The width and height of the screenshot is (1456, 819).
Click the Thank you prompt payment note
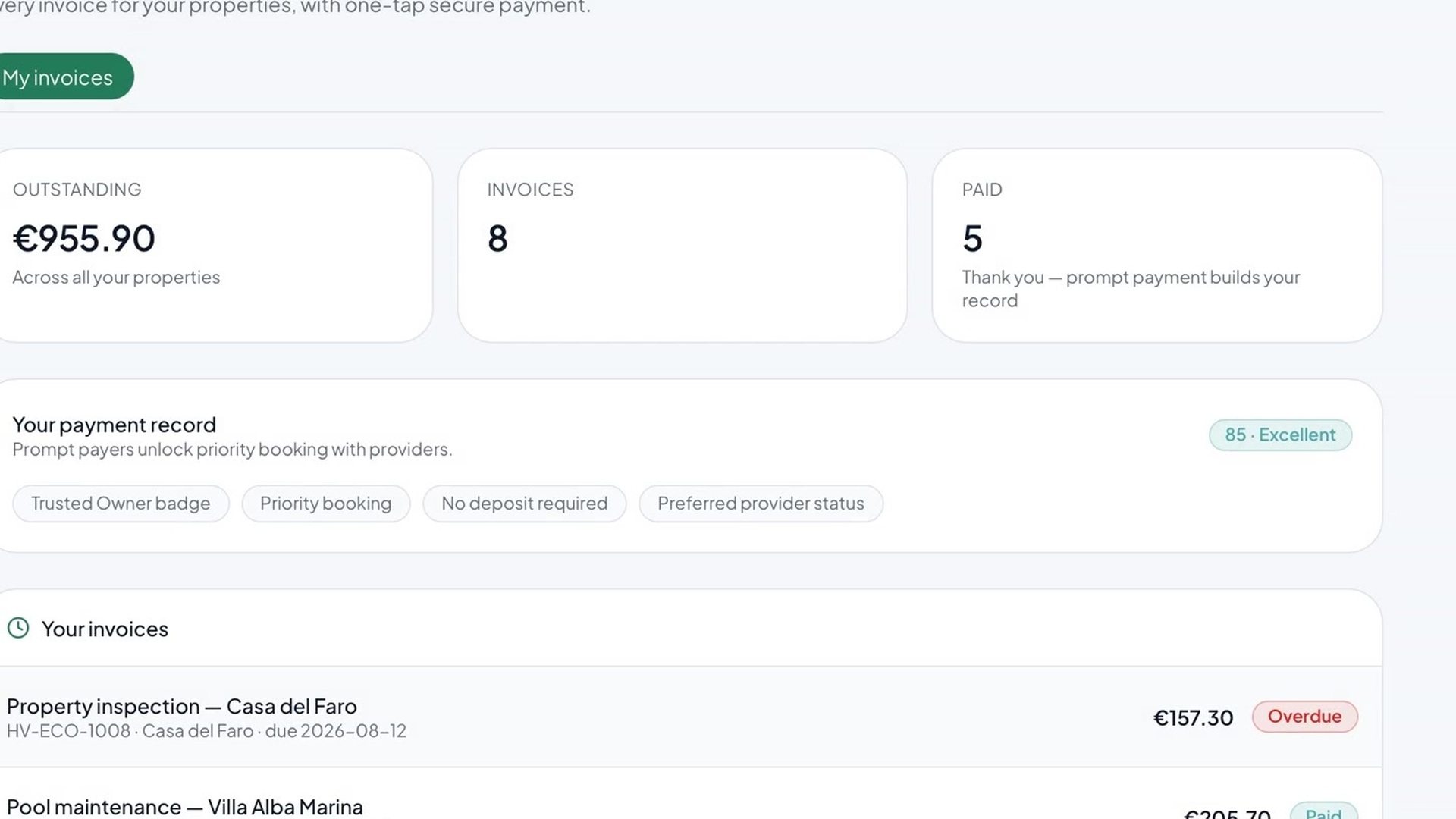[1131, 289]
